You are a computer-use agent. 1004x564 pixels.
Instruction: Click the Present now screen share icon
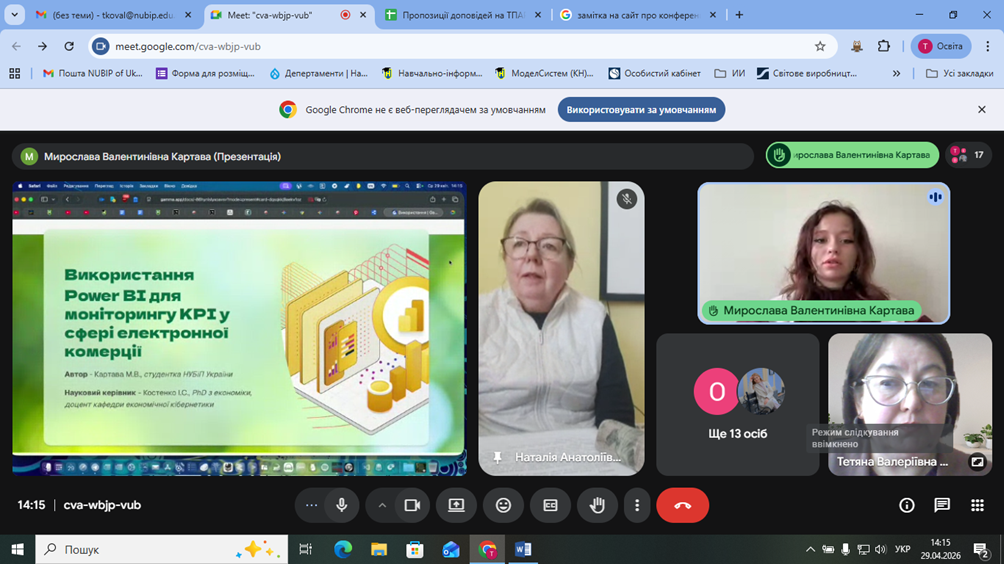(x=456, y=505)
